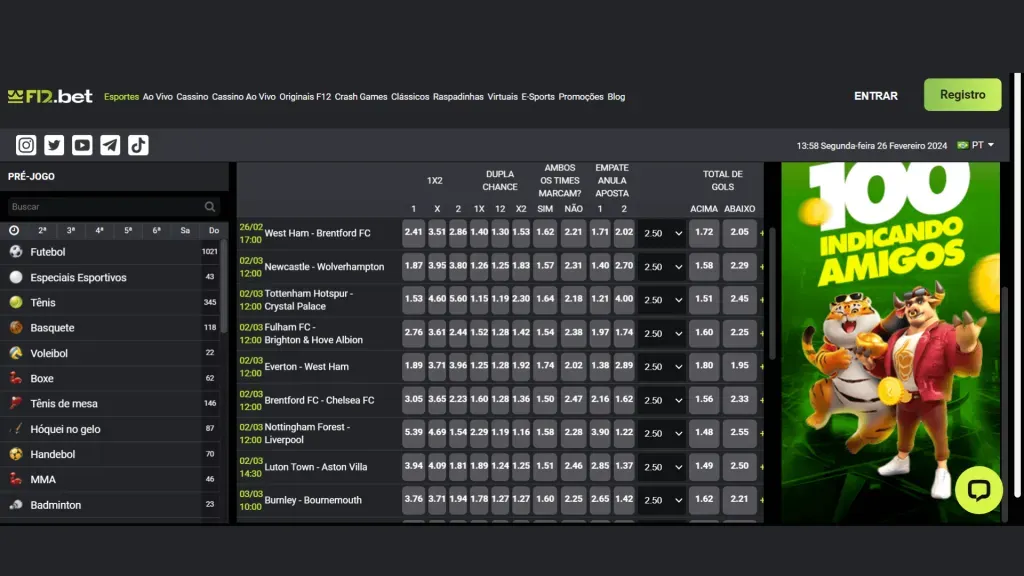Image resolution: width=1024 pixels, height=576 pixels.
Task: Open the TikTok social icon
Action: 138,145
